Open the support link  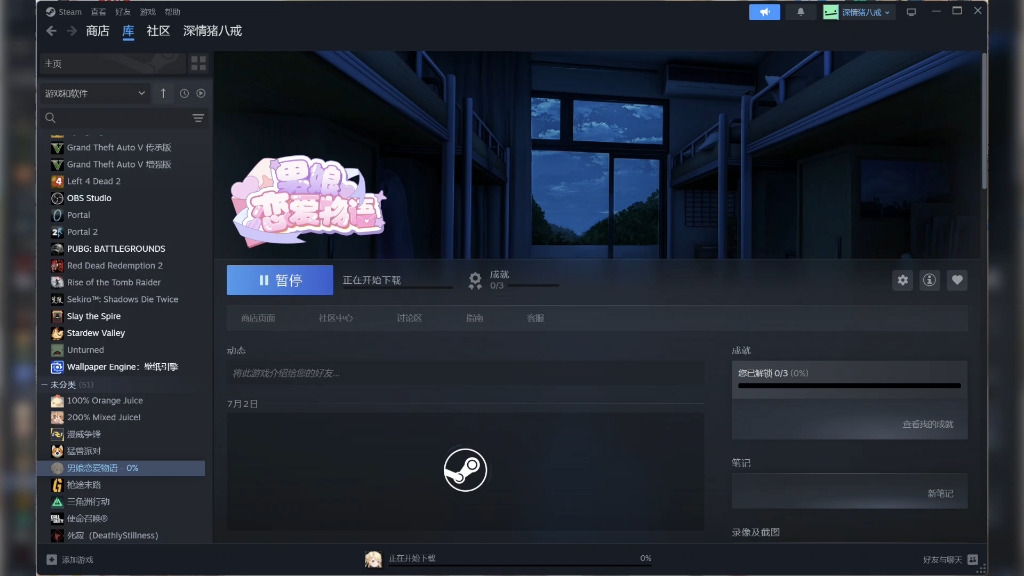(536, 318)
